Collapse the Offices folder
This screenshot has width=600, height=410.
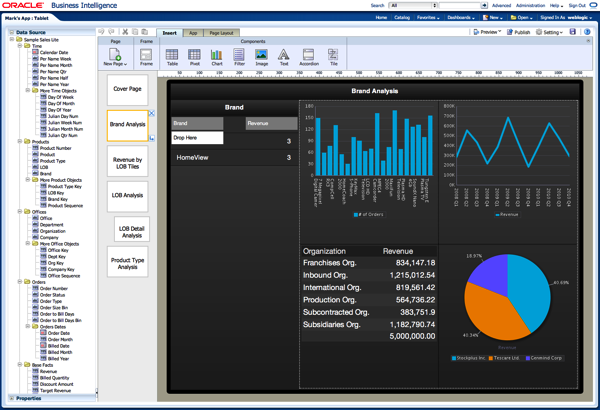pos(20,212)
